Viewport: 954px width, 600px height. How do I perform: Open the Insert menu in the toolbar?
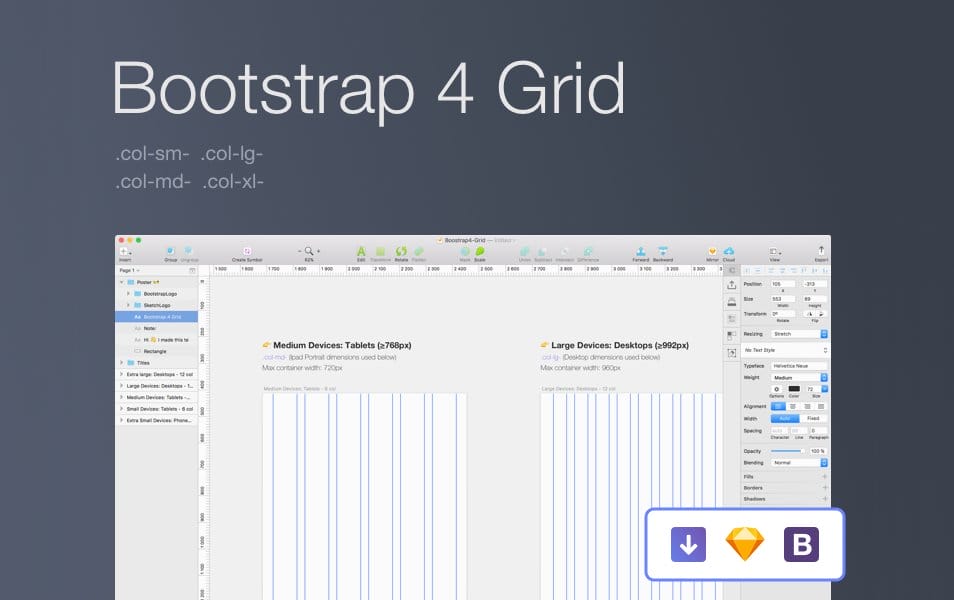pos(127,251)
